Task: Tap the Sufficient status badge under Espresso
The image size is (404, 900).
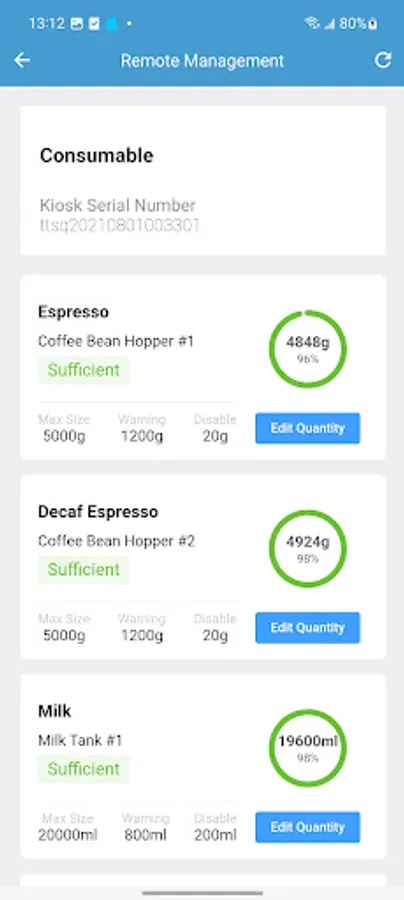Action: 84,370
